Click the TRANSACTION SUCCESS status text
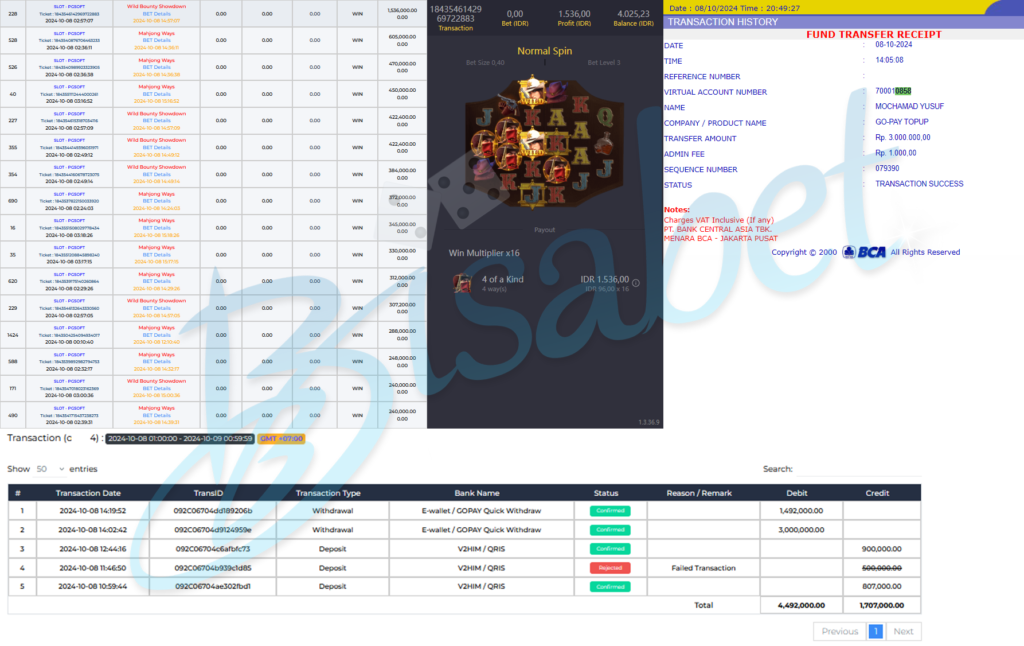Viewport: 1024px width, 646px height. pyautogui.click(x=920, y=184)
